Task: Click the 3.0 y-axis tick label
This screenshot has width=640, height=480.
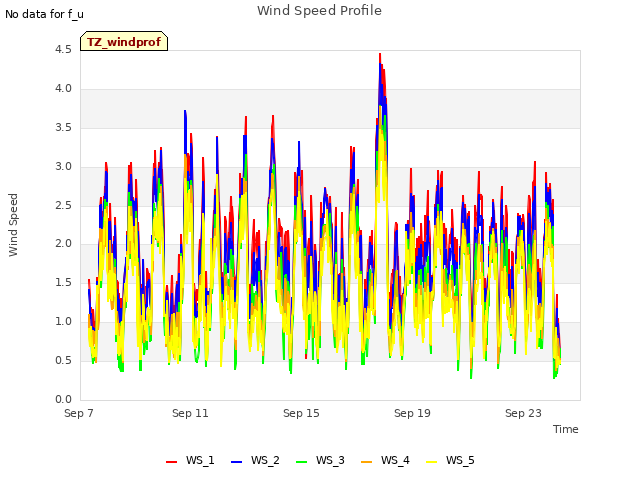Action: (63, 167)
